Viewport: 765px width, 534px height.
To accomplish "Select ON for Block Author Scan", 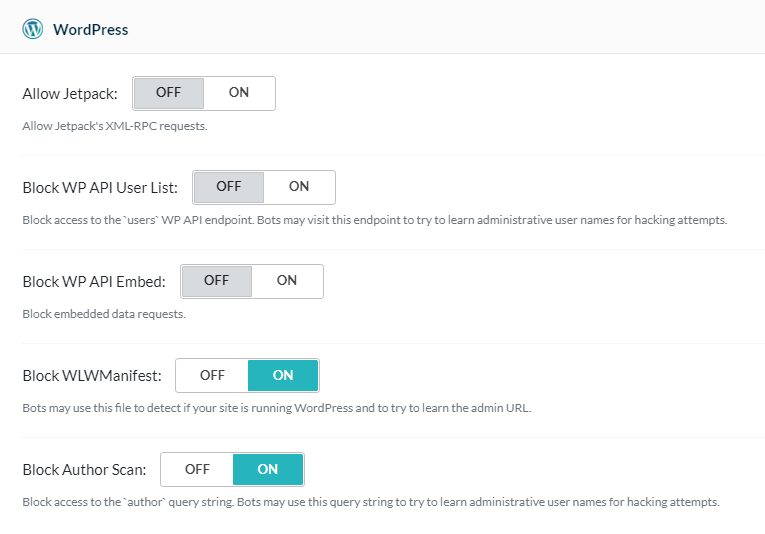I will 268,469.
